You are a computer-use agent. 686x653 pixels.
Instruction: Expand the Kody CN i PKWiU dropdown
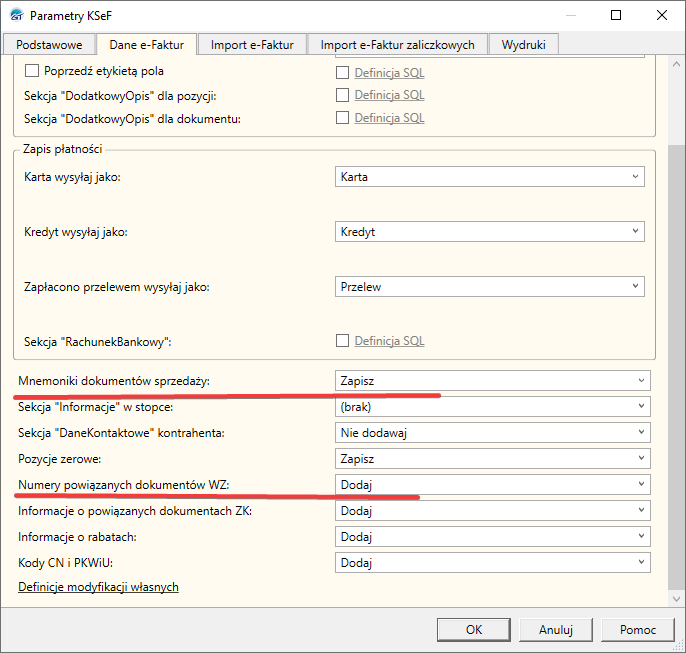coord(493,562)
